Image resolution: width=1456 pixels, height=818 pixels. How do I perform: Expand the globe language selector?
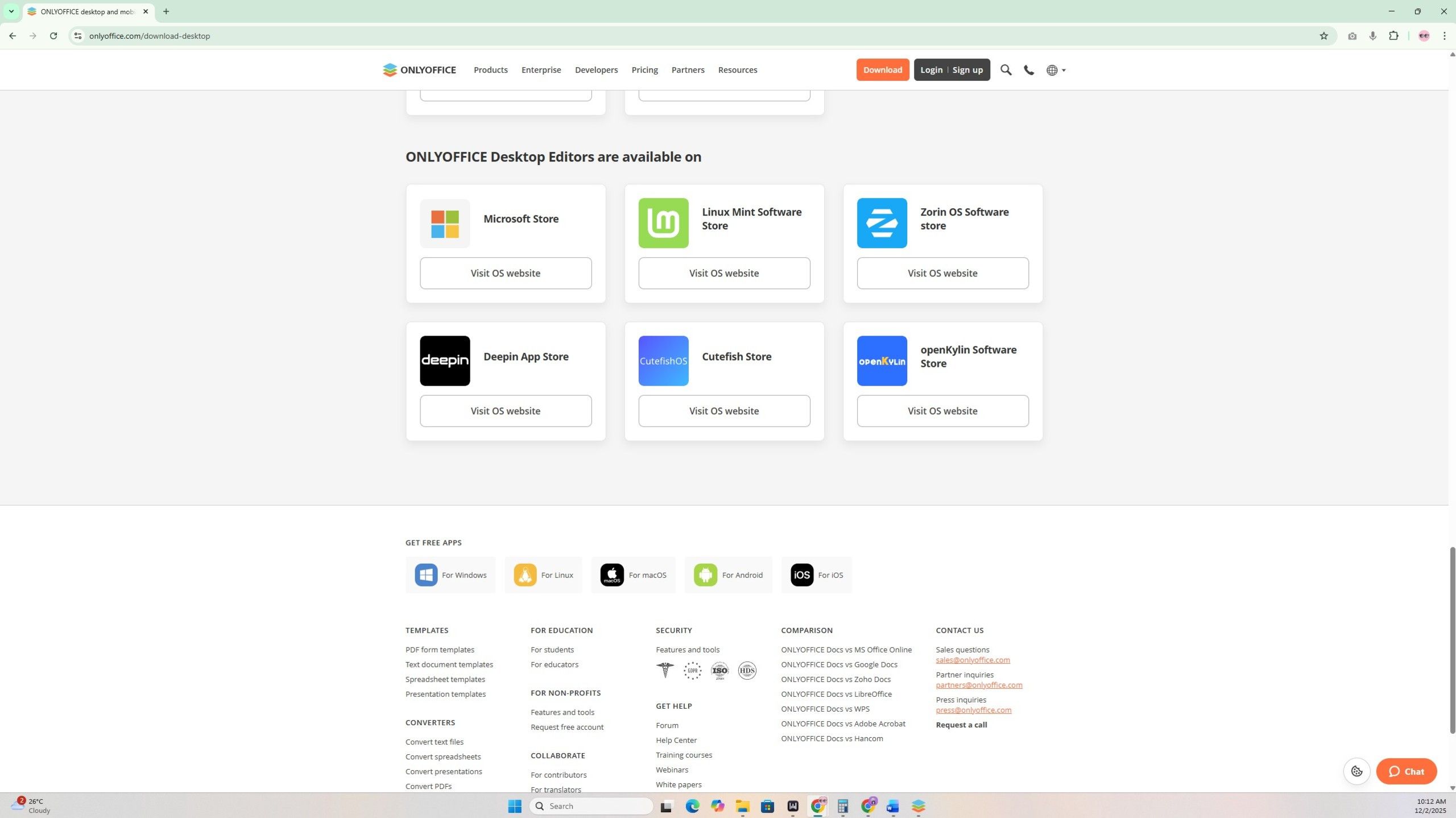[1056, 70]
